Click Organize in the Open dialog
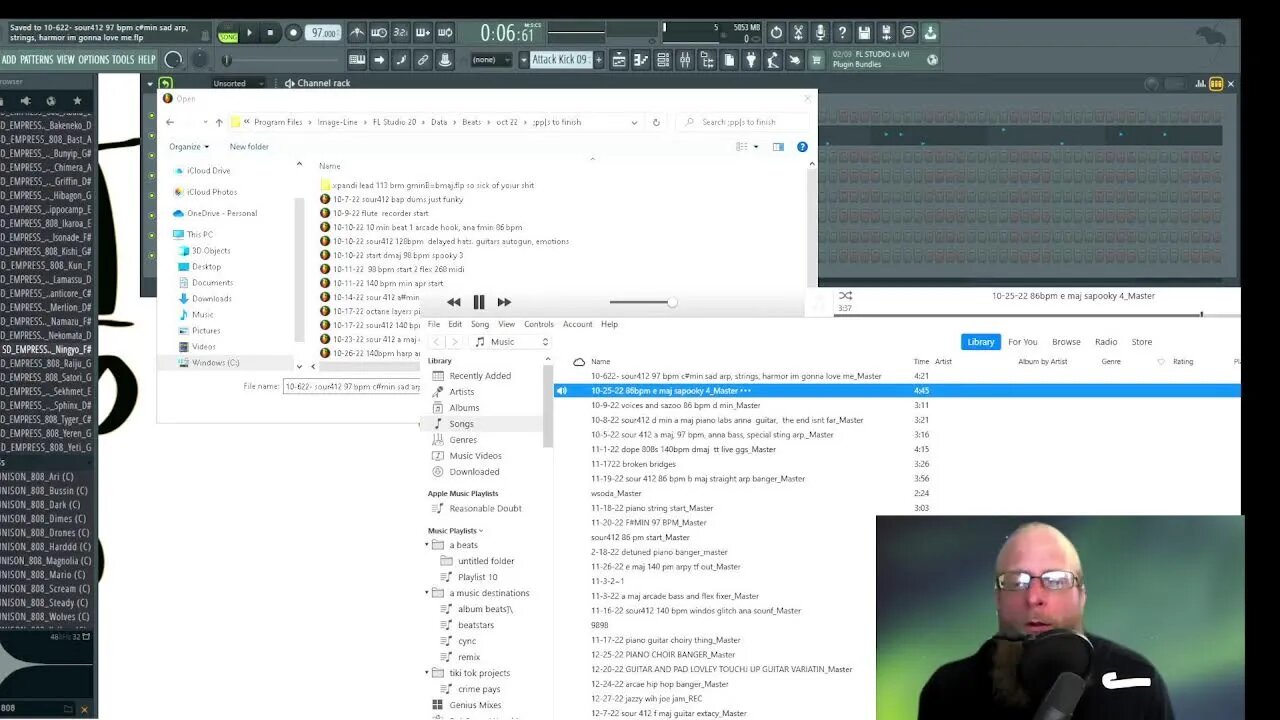The image size is (1280, 720). click(x=189, y=147)
